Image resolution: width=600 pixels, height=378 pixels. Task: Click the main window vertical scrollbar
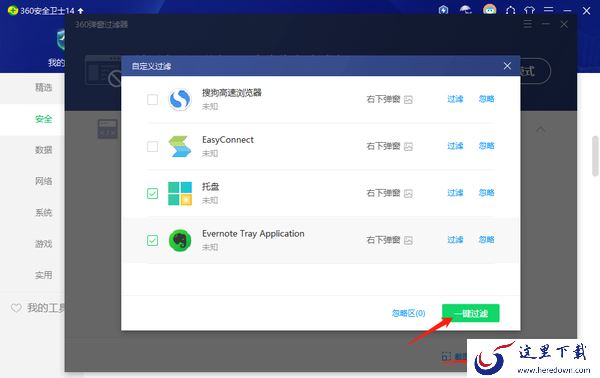pyautogui.click(x=595, y=156)
